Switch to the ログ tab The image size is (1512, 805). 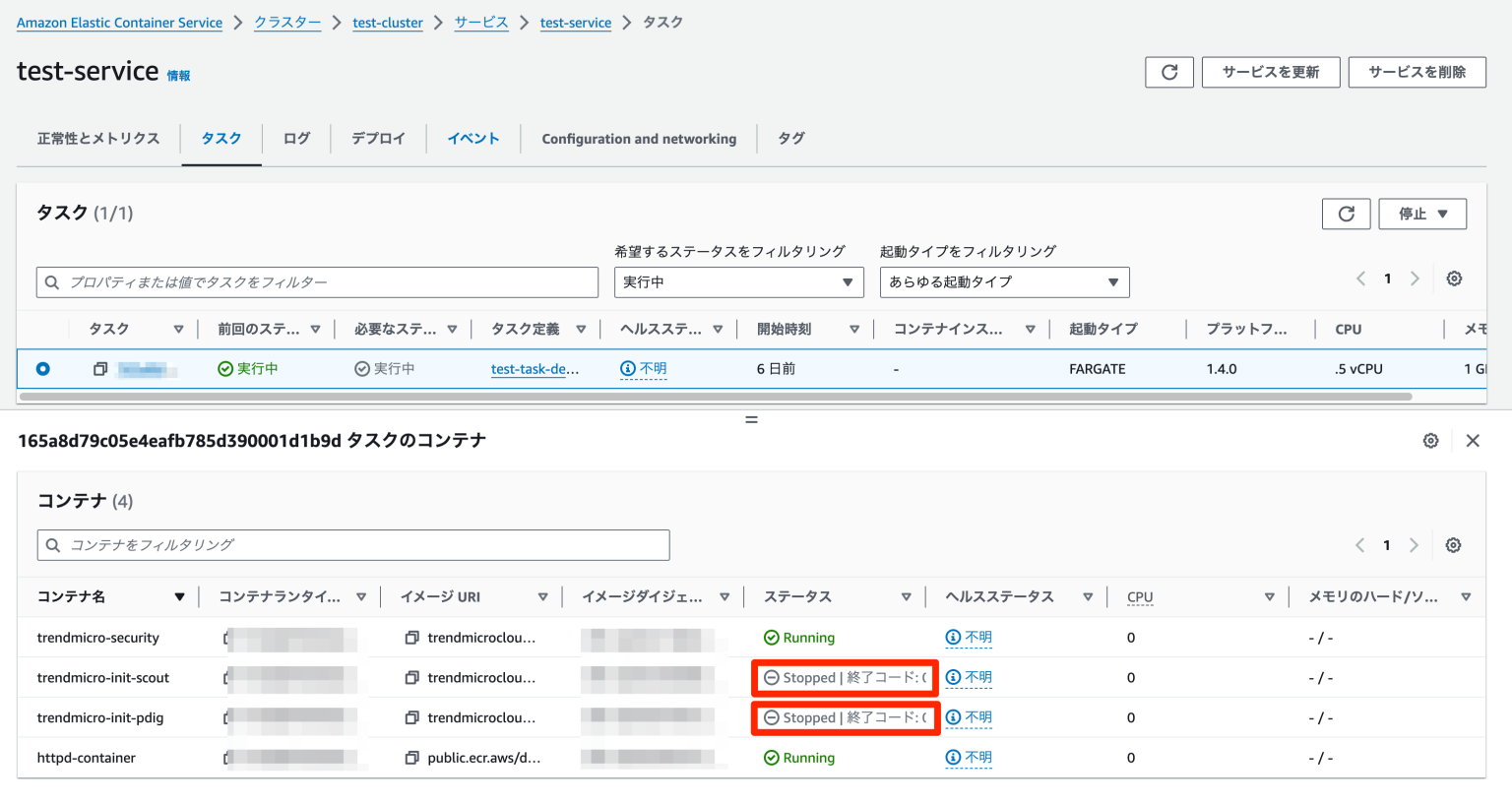tap(296, 139)
